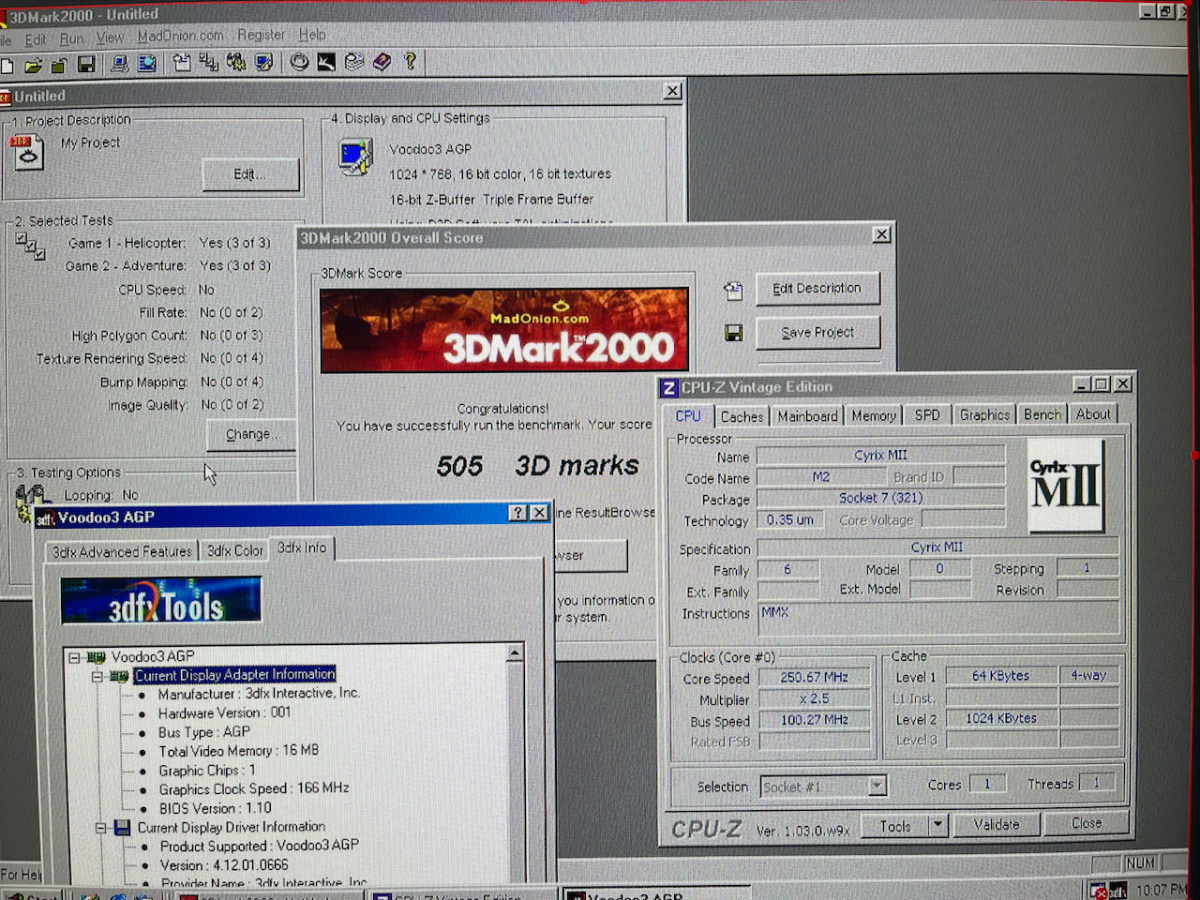The width and height of the screenshot is (1200, 900).
Task: Open the Tools dropdown arrow in CPU-Z
Action: tap(937, 825)
